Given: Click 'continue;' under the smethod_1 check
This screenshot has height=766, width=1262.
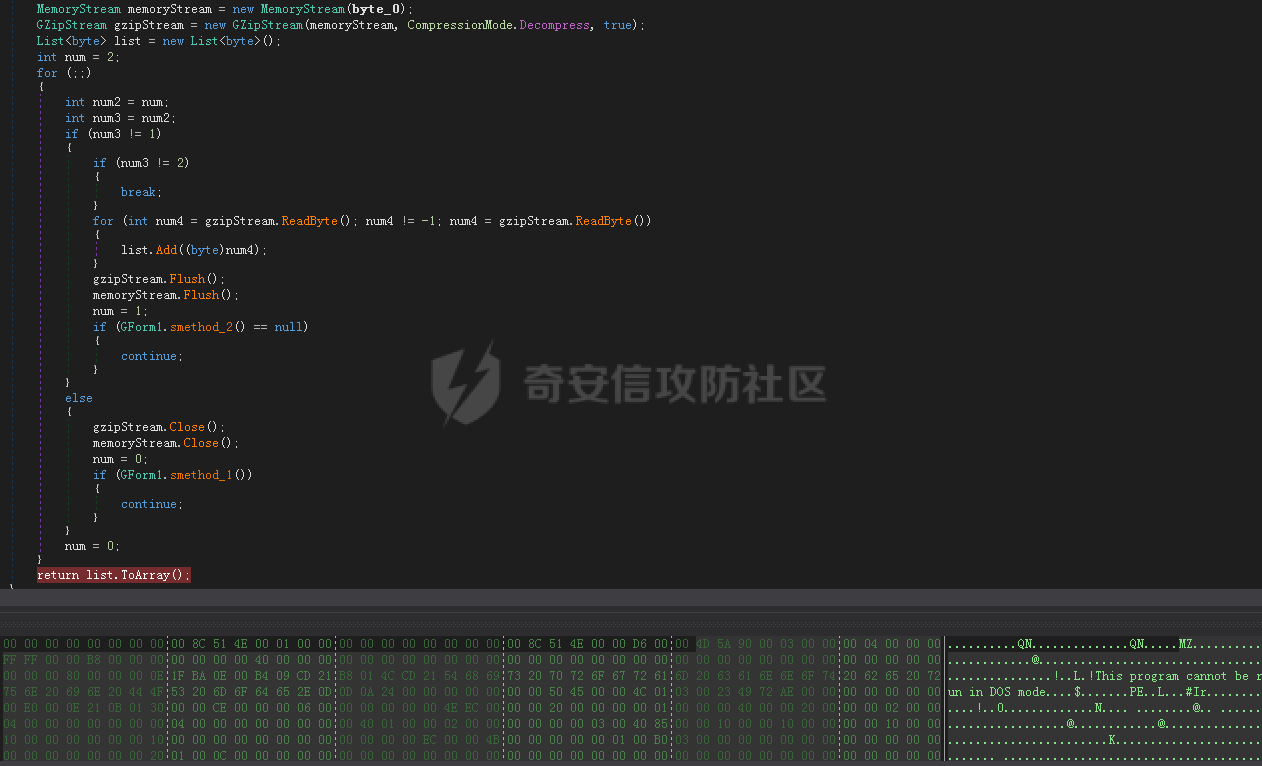Looking at the screenshot, I should 152,504.
